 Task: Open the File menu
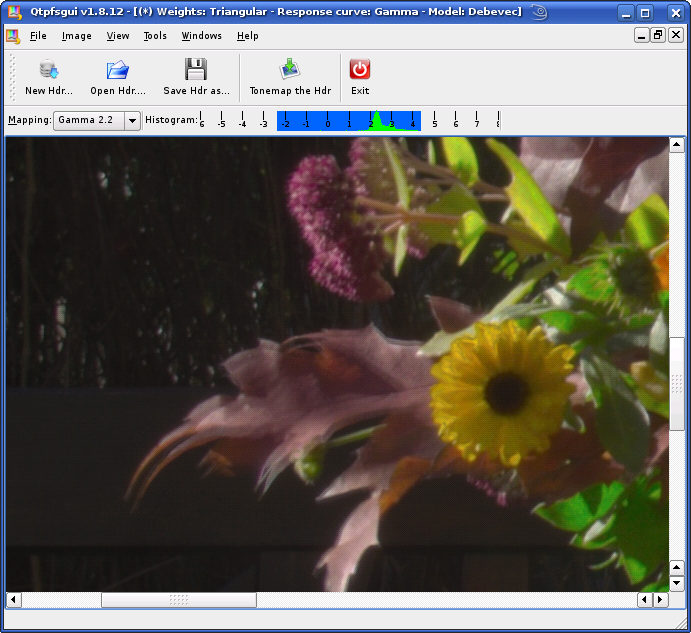[38, 36]
